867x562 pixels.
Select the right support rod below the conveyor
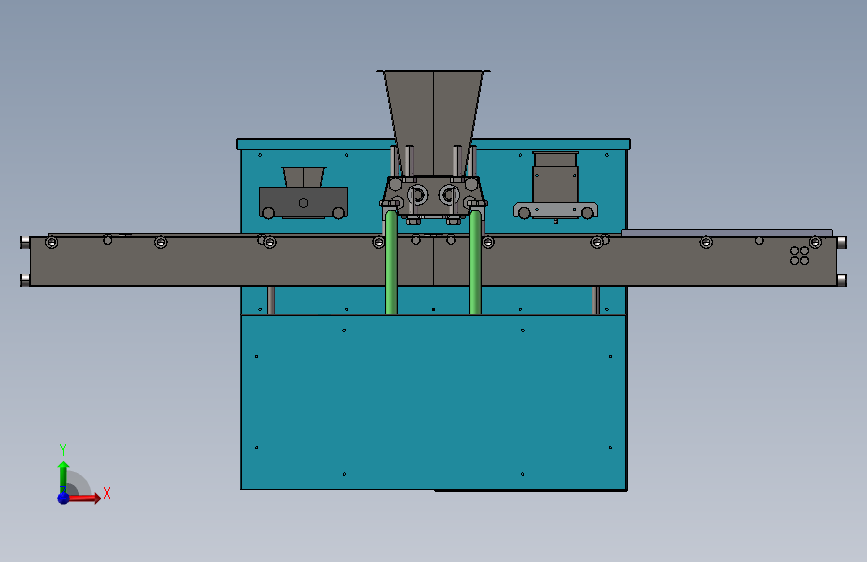click(596, 300)
